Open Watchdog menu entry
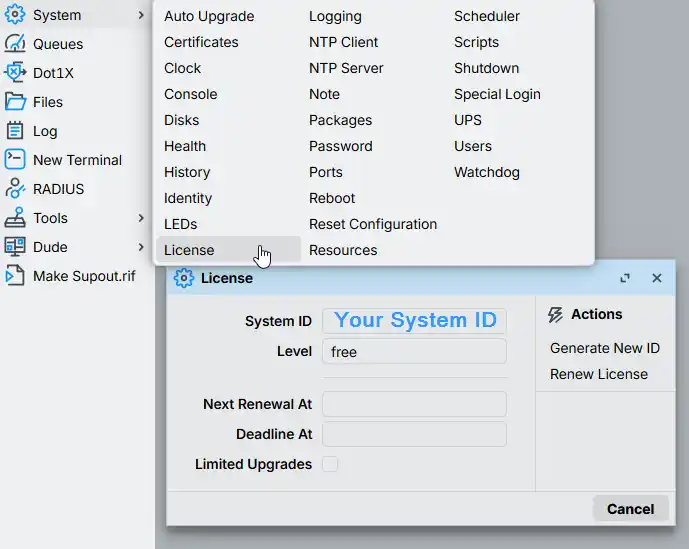This screenshot has width=689, height=549. [487, 172]
